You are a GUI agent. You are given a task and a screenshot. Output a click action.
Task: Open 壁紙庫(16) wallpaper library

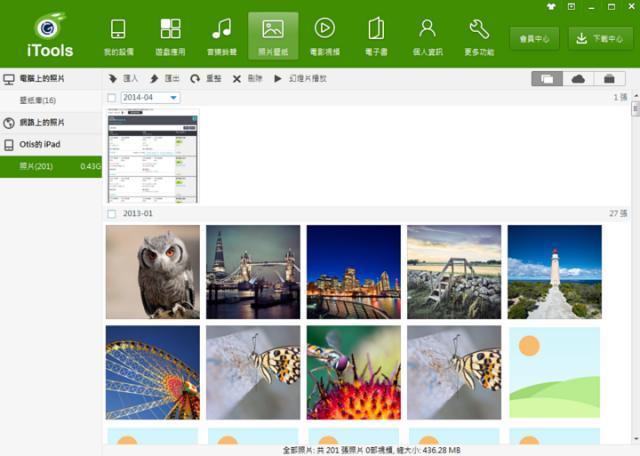tap(51, 100)
